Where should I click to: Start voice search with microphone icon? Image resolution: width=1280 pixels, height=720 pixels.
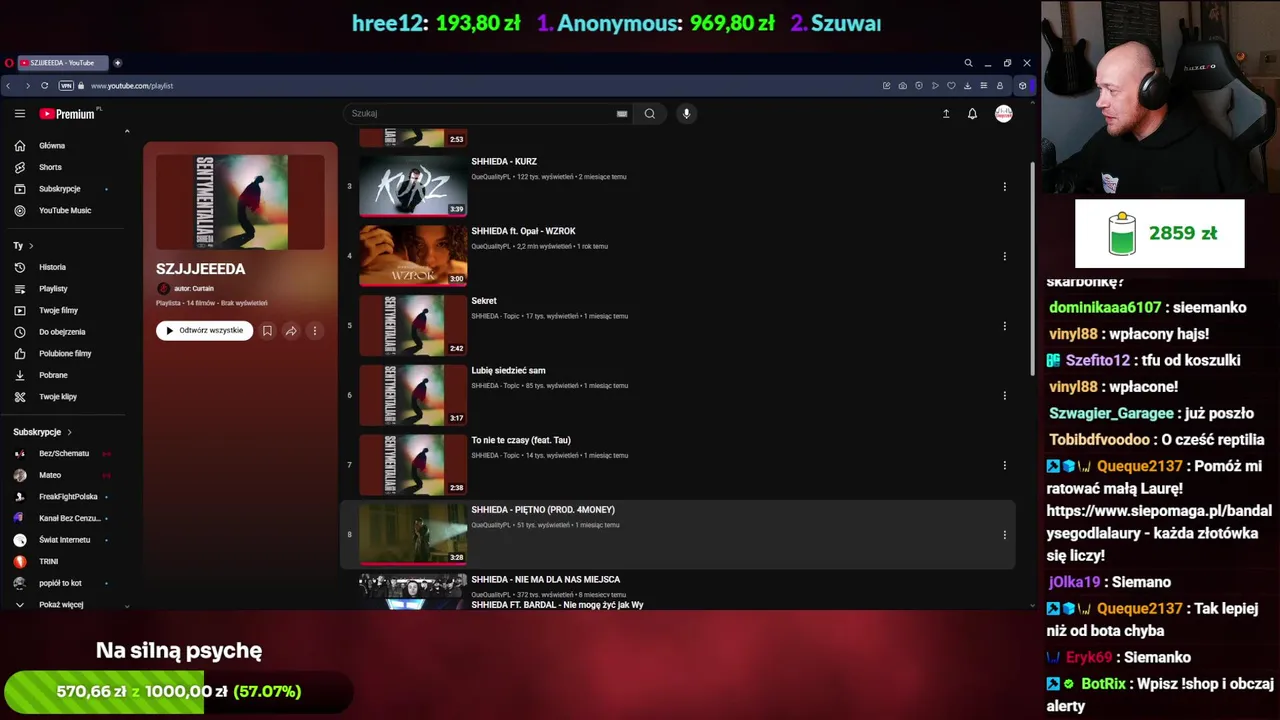(x=686, y=114)
